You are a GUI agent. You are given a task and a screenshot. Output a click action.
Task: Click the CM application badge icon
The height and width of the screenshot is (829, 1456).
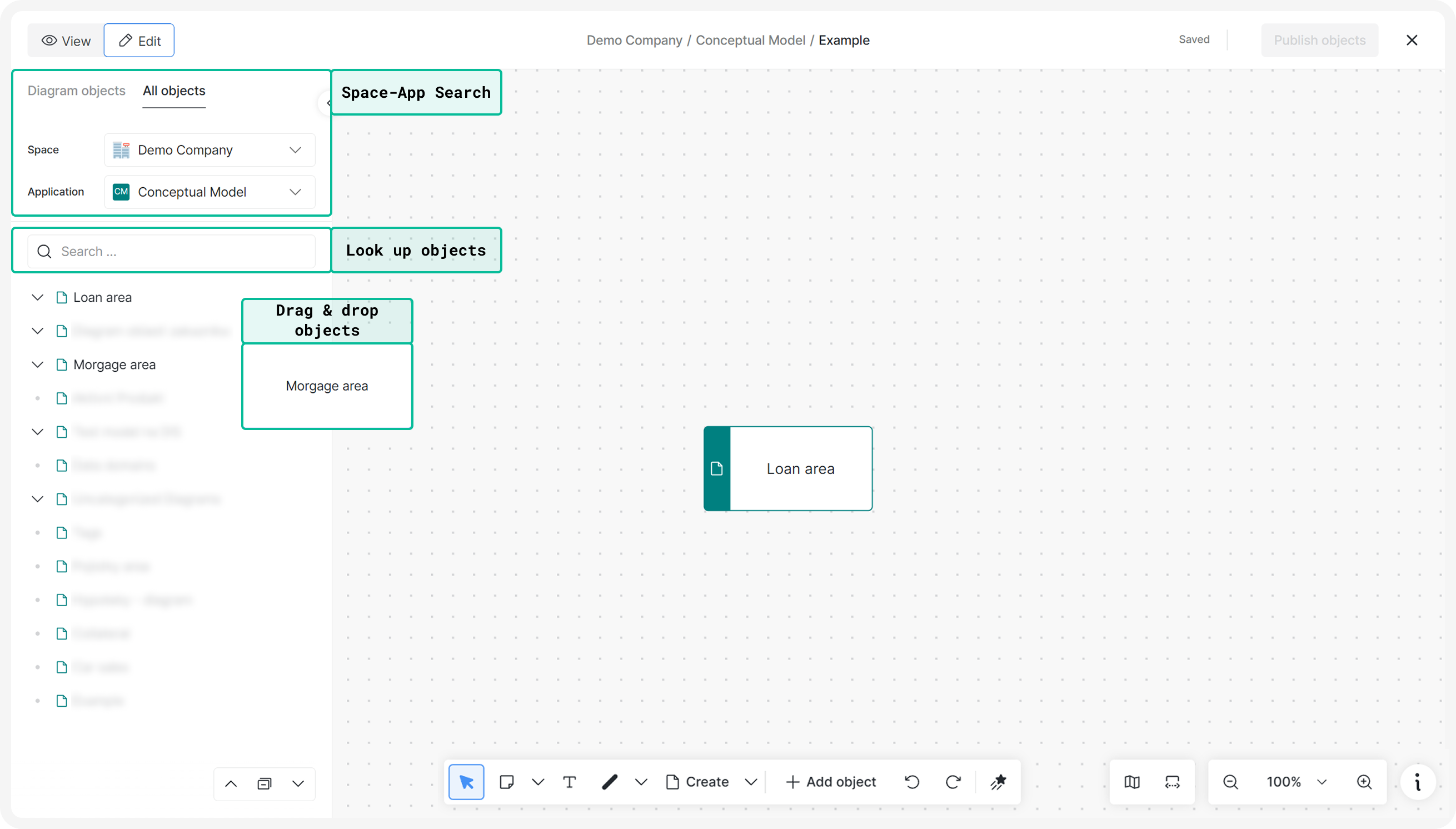point(121,192)
